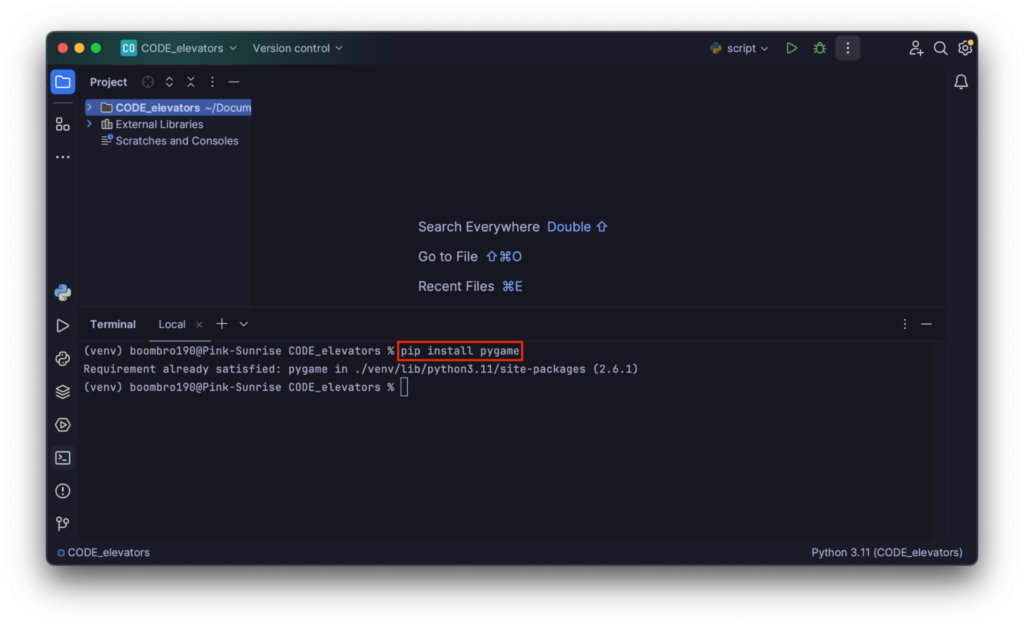Select the Terminal tool window icon
The image size is (1024, 627).
(62, 457)
